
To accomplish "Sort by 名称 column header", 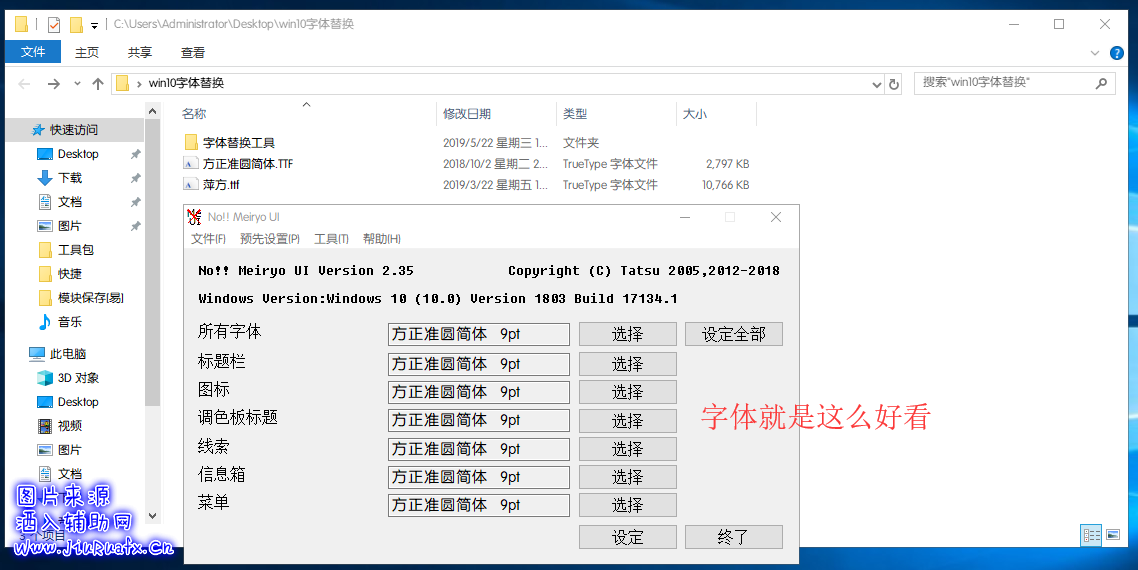I will click(x=194, y=114).
